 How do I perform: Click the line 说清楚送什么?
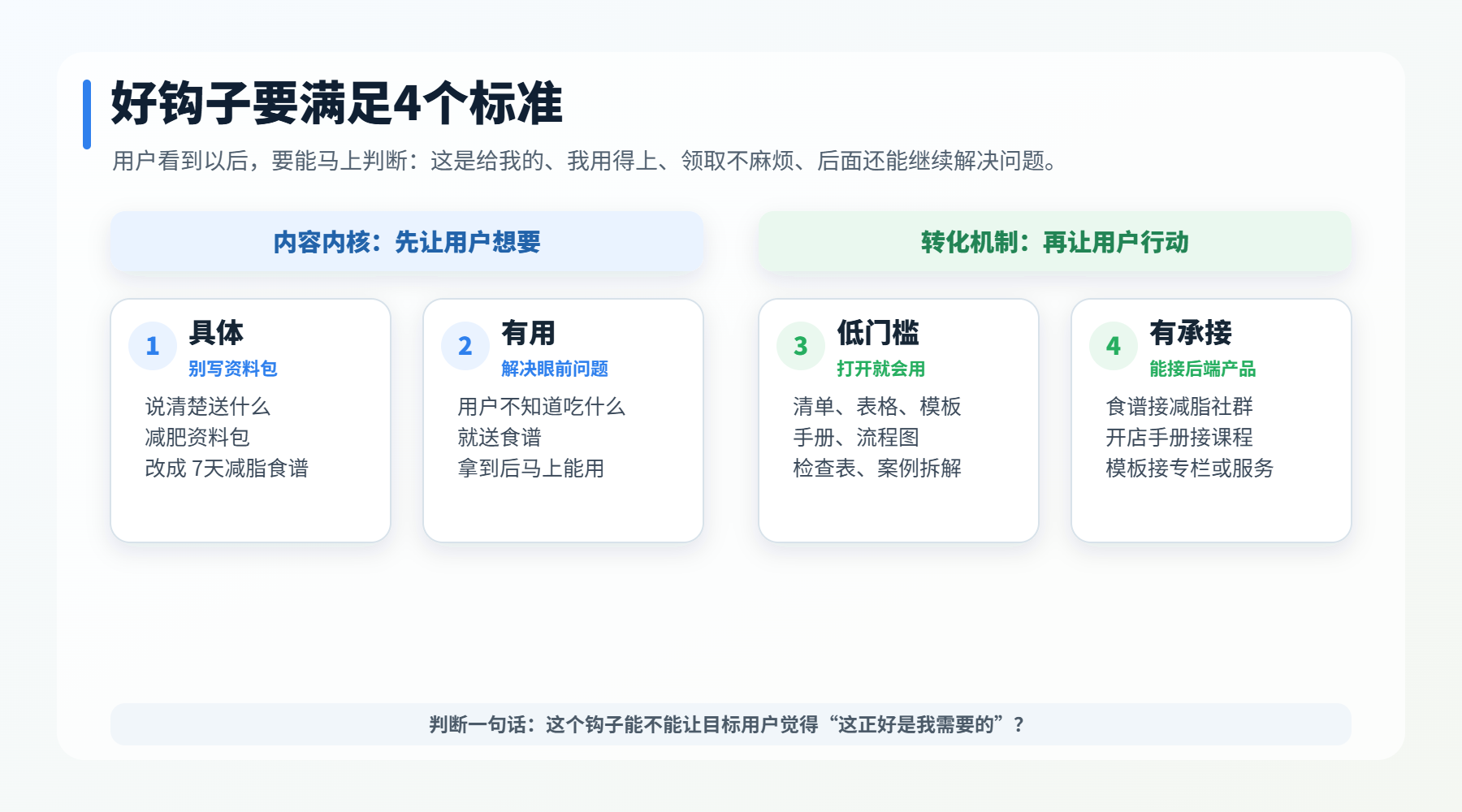pos(208,406)
